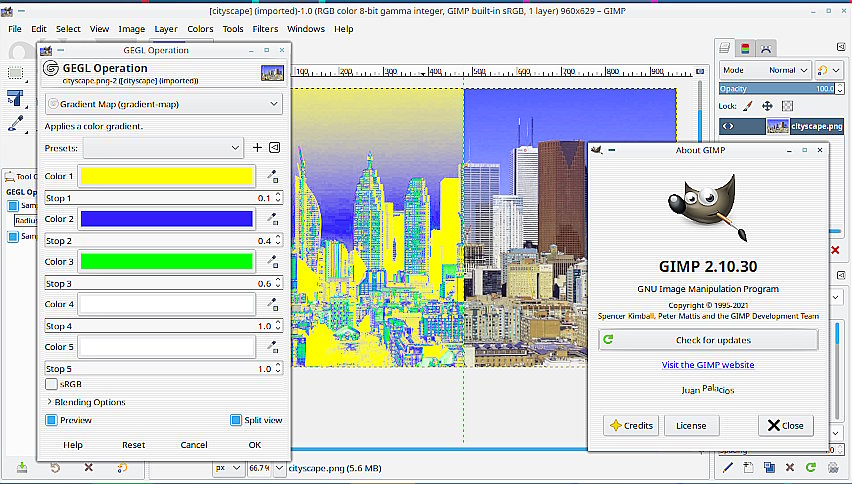The width and height of the screenshot is (852, 484).
Task: Switch to the Paths tab
Action: click(766, 49)
